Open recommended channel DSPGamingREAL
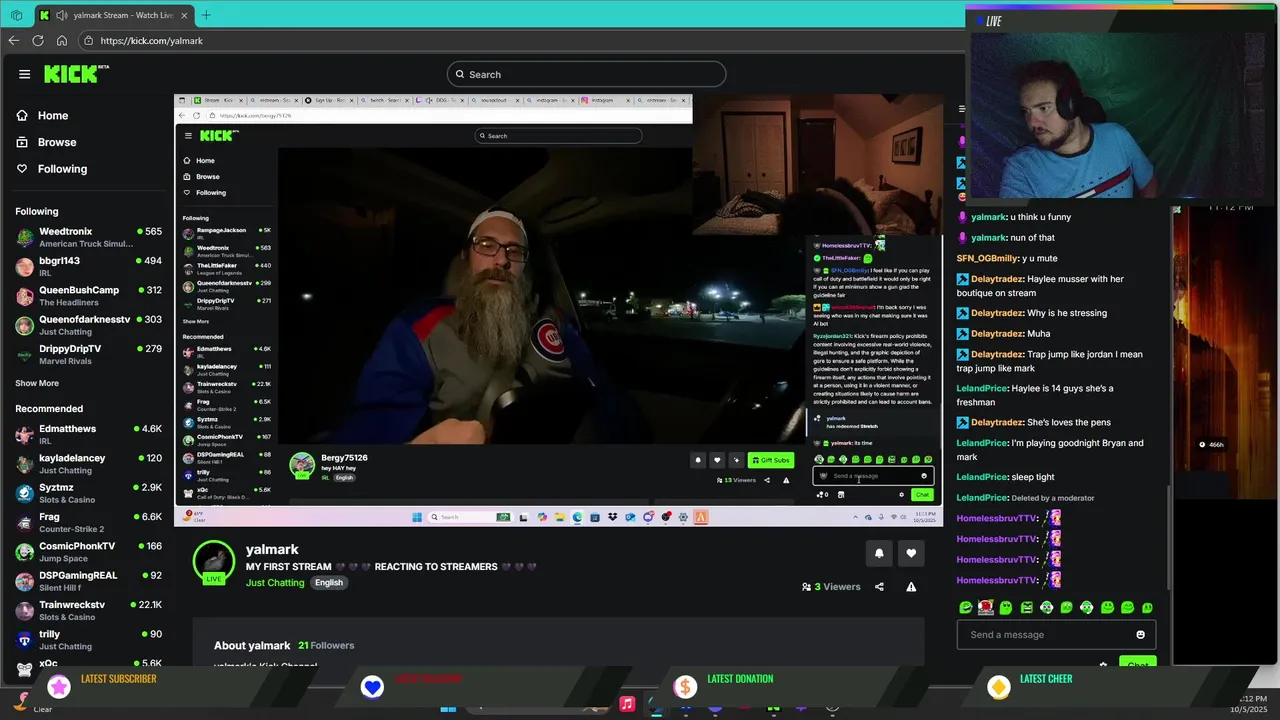Image resolution: width=1280 pixels, height=720 pixels. click(88, 580)
